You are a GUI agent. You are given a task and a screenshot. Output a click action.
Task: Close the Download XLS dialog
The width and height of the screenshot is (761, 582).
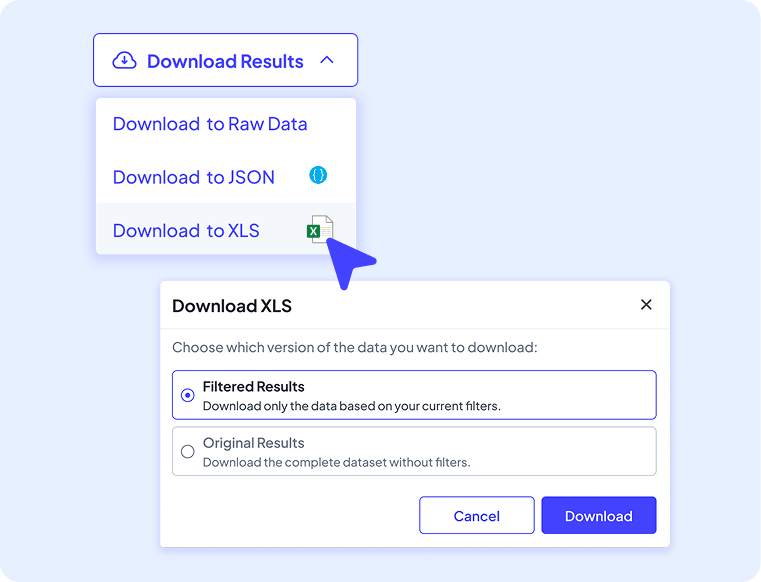[x=646, y=305]
